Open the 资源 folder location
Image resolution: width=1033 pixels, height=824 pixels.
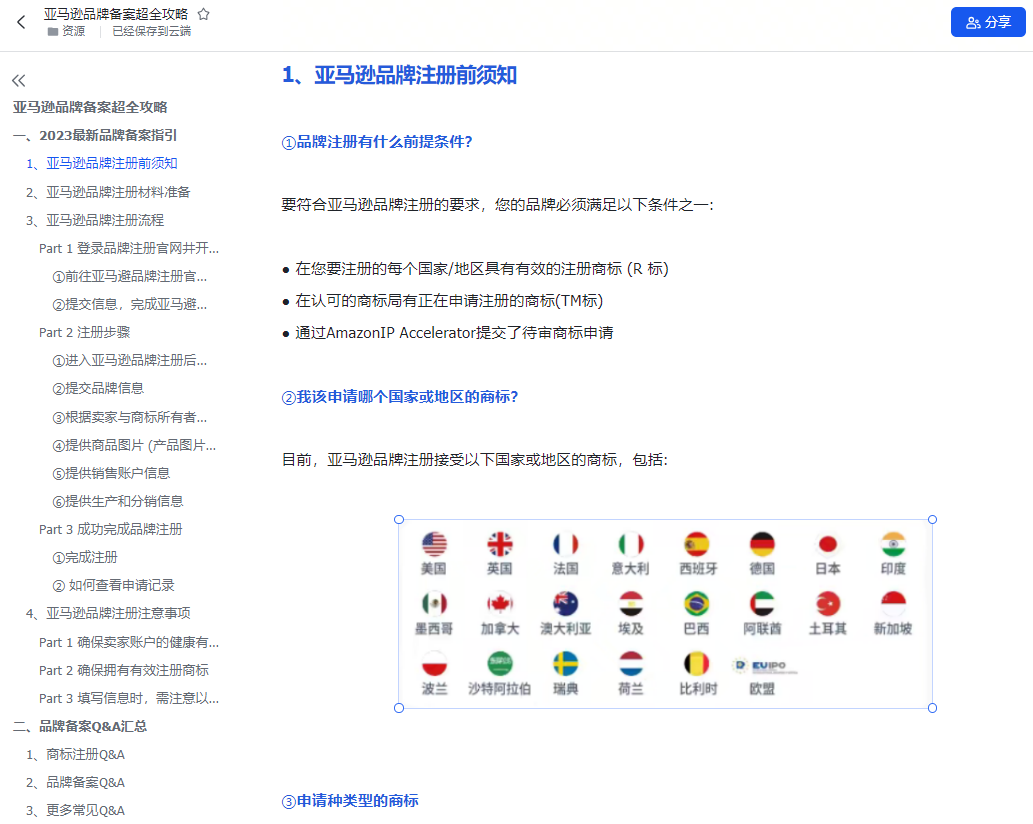tap(67, 31)
